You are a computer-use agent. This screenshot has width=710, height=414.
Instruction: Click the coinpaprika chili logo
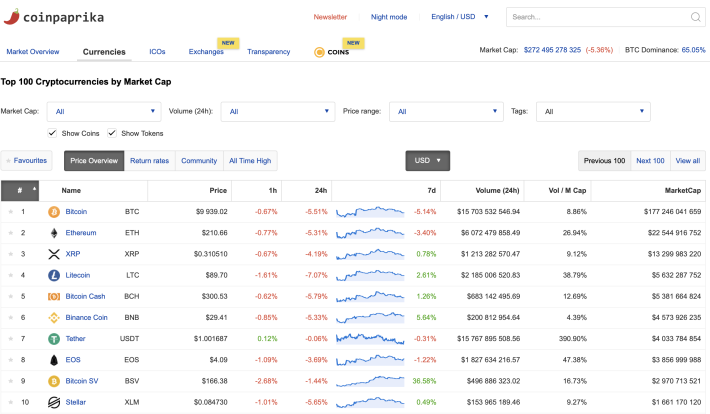(x=12, y=17)
